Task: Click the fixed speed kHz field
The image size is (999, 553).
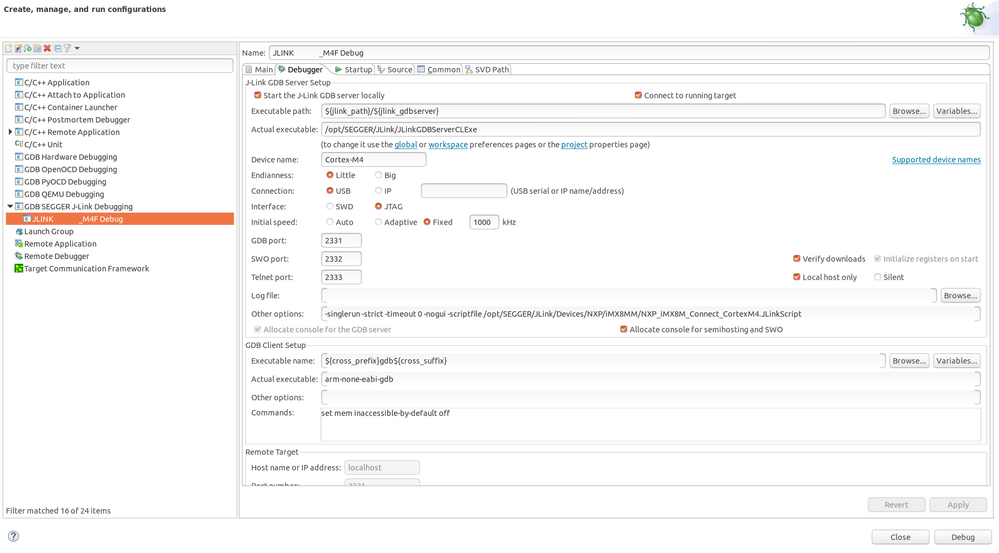Action: point(484,222)
